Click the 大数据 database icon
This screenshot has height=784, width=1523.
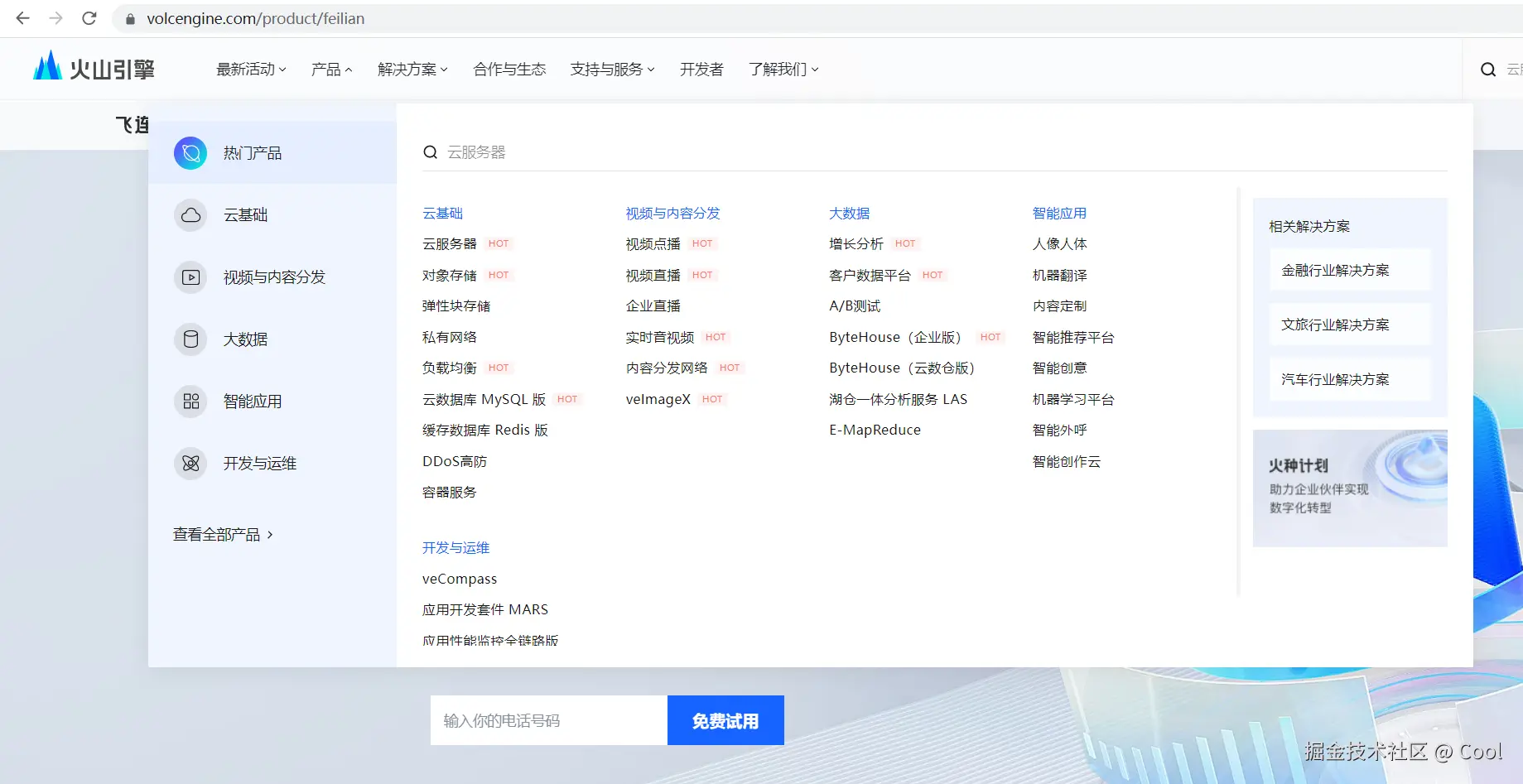point(190,339)
